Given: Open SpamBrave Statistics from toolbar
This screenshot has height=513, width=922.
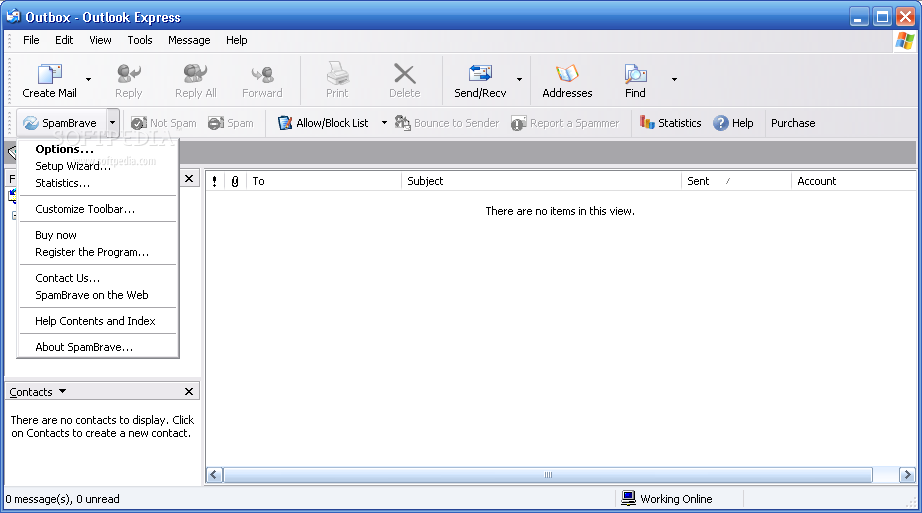Looking at the screenshot, I should pos(670,123).
